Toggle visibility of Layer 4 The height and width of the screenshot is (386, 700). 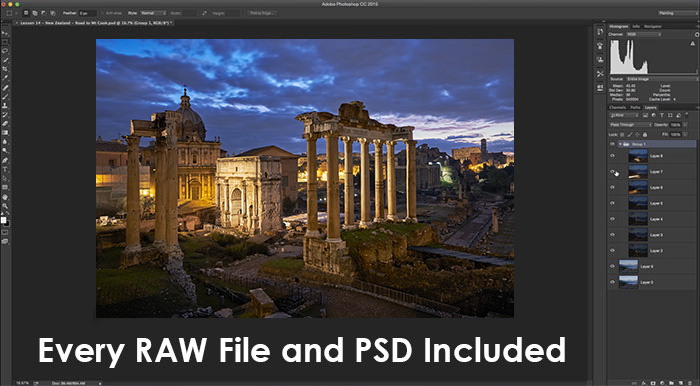click(x=612, y=219)
